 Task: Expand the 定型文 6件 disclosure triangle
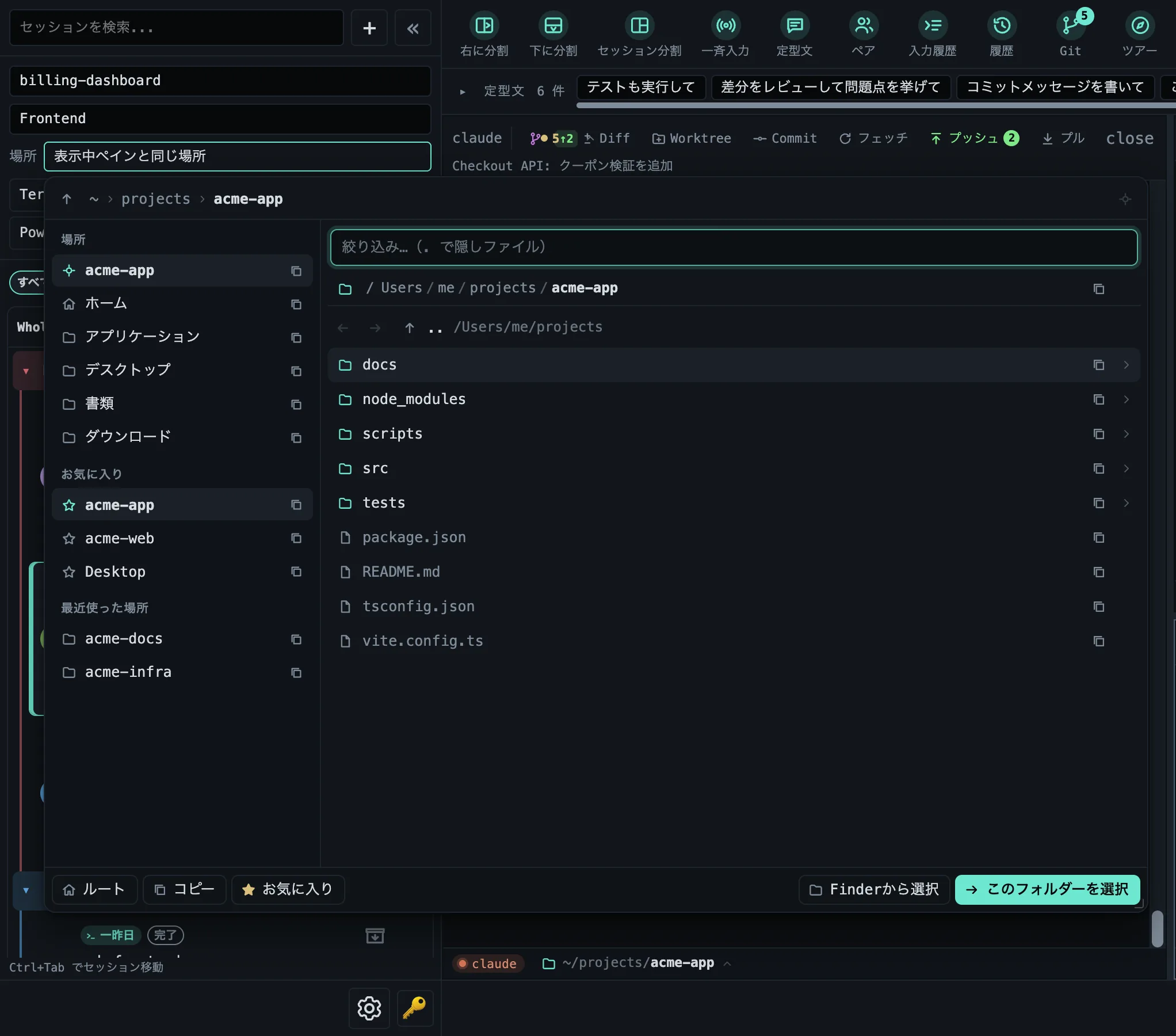point(463,92)
